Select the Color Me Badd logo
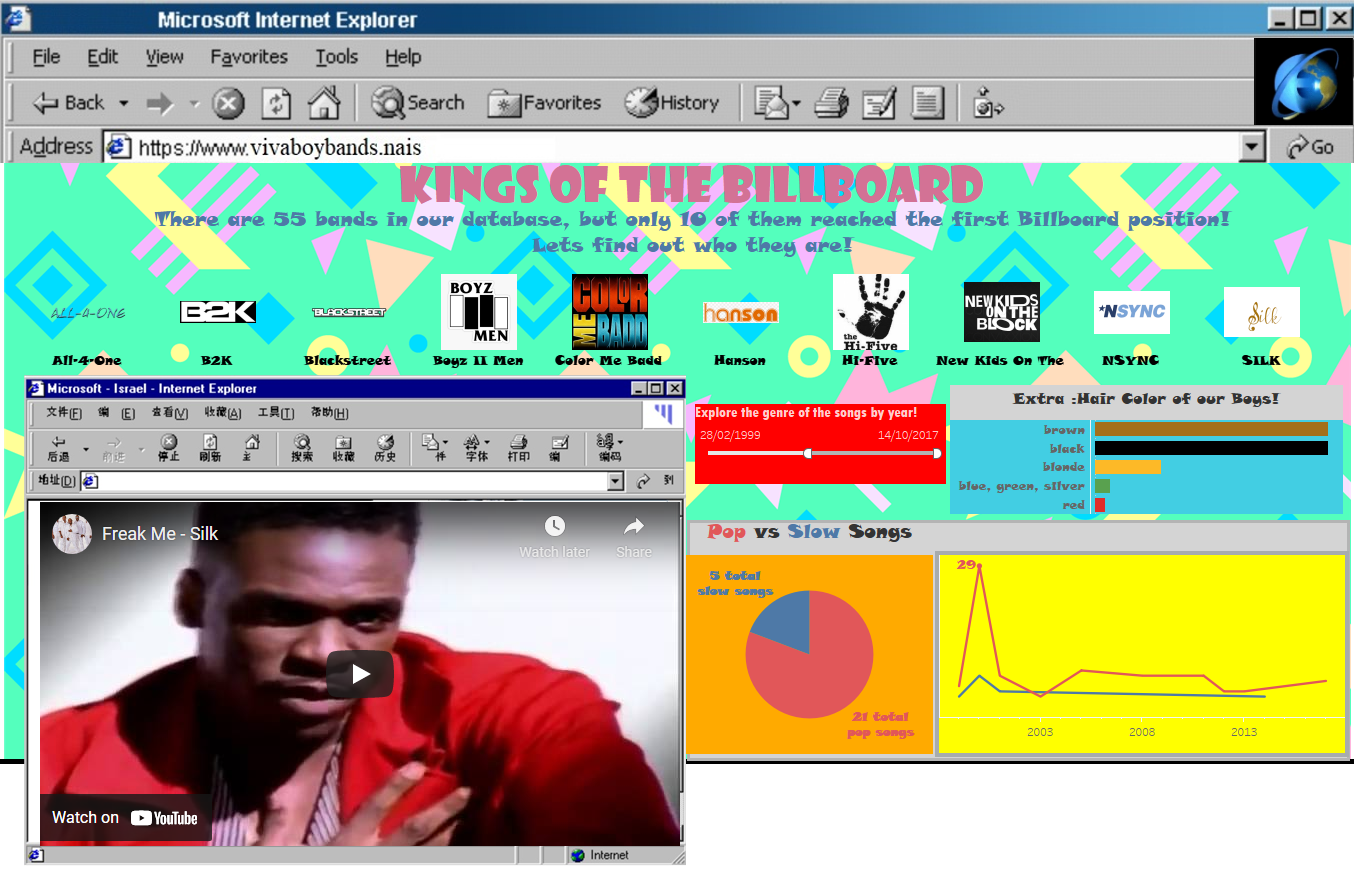The width and height of the screenshot is (1354, 889). (x=610, y=312)
